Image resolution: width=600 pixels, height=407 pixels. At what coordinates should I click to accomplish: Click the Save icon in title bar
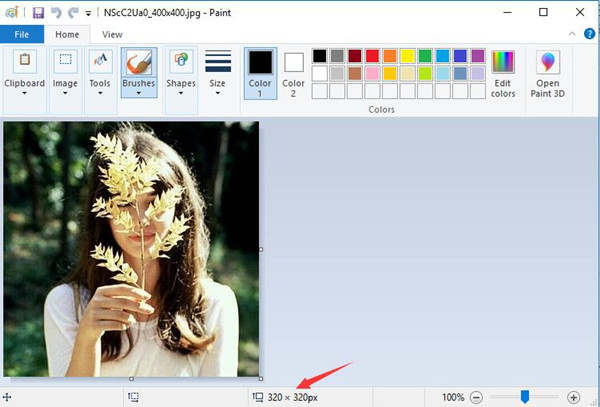tap(38, 13)
